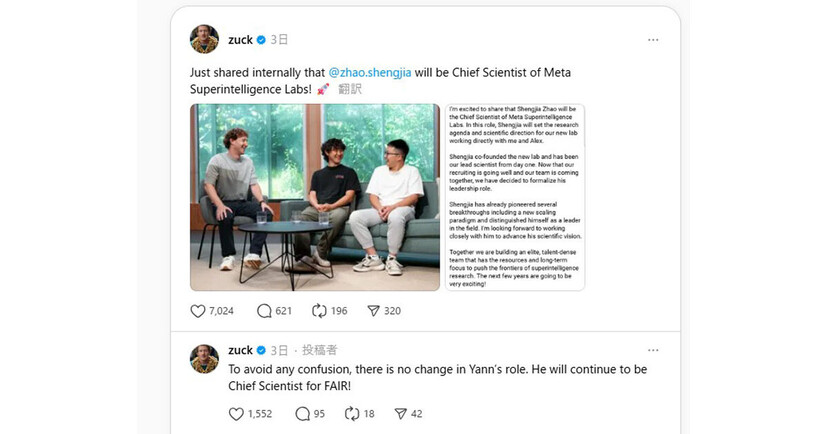Open more options on first post

coord(653,40)
